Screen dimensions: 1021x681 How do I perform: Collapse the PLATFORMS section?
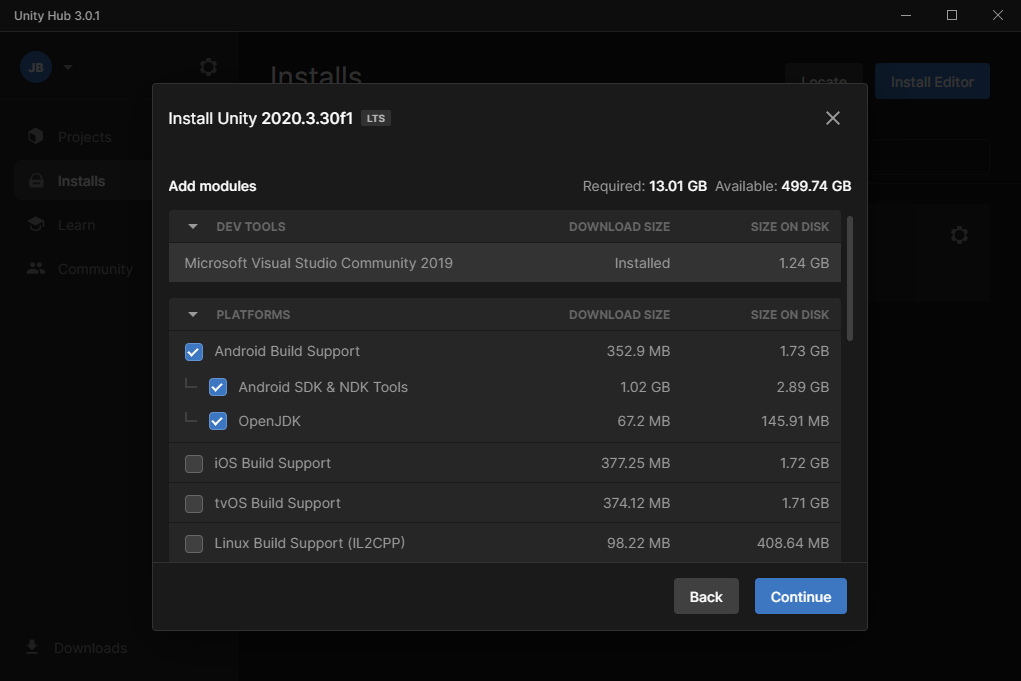pyautogui.click(x=193, y=314)
